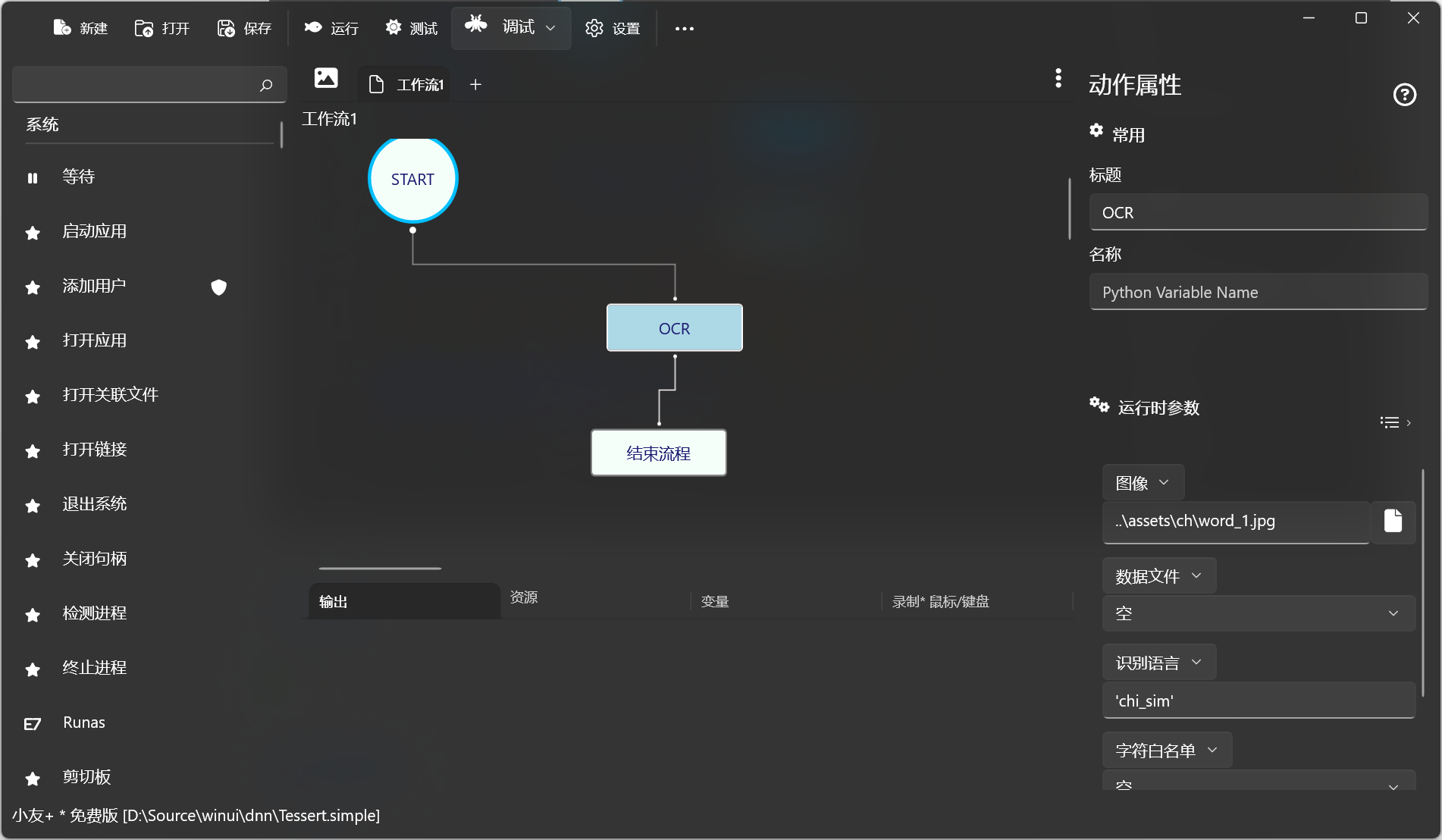Viewport: 1442px width, 840px height.
Task: Select 启动应用 action in the sidebar list
Action: click(95, 232)
